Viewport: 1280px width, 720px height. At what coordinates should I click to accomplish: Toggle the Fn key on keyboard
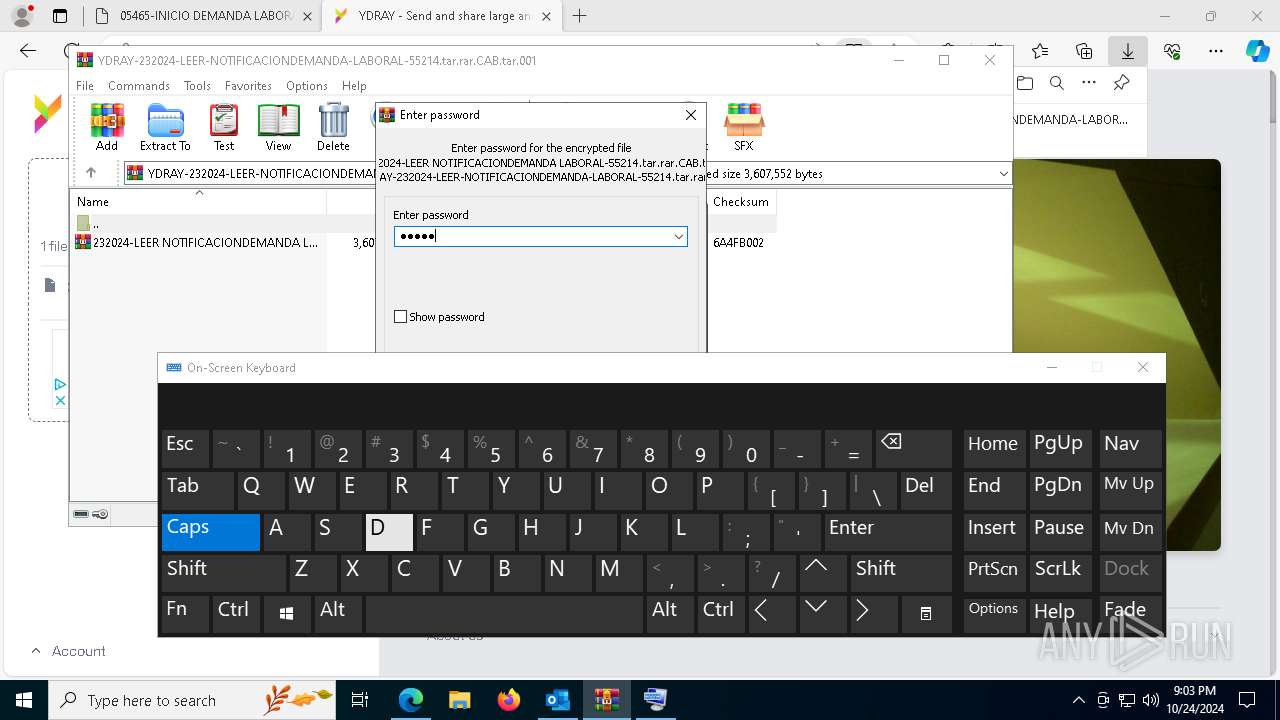[185, 613]
